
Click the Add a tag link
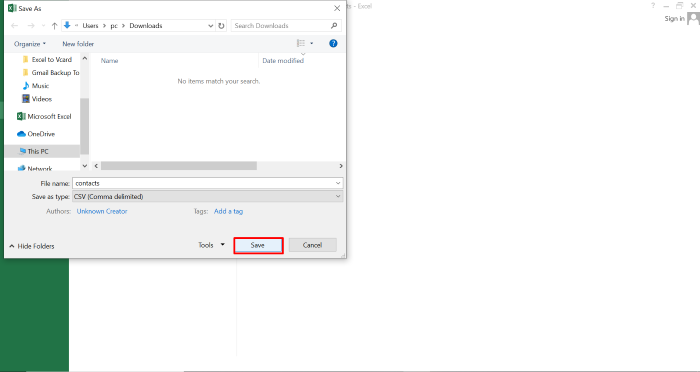pos(229,211)
